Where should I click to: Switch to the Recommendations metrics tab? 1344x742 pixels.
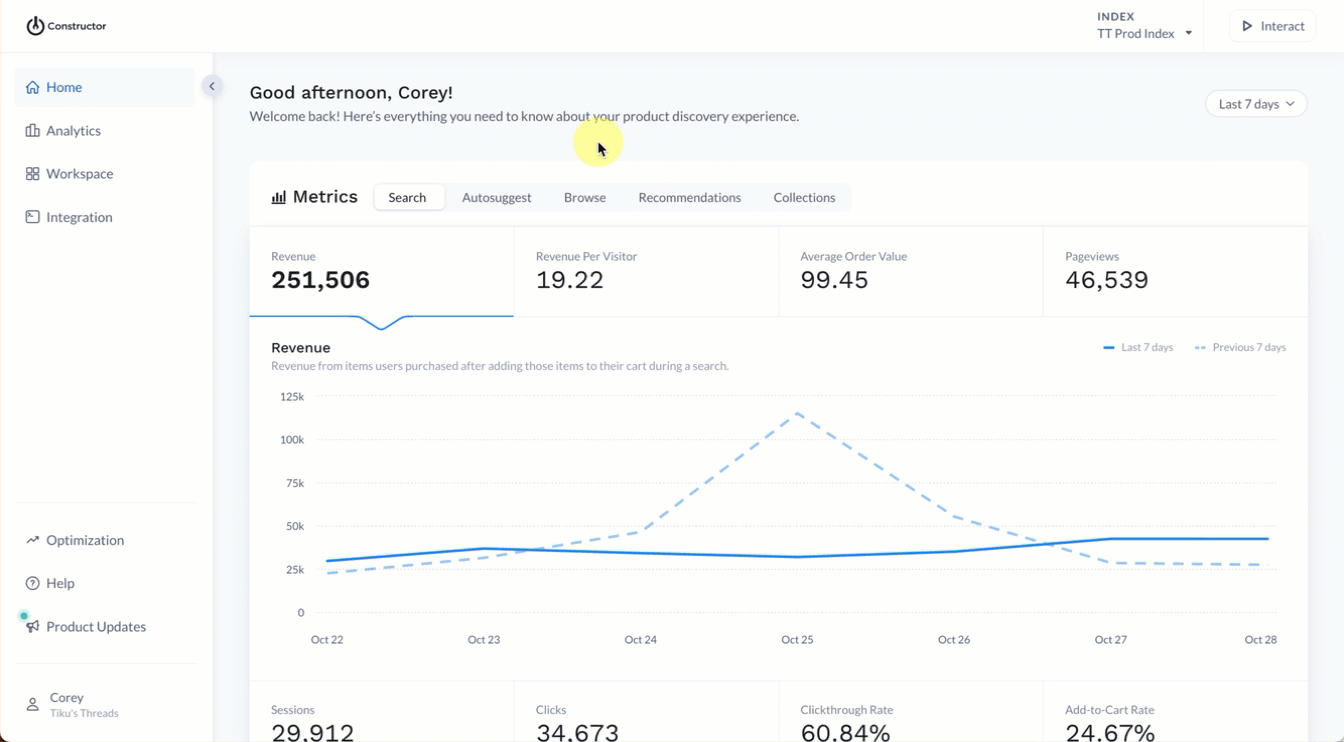coord(690,198)
